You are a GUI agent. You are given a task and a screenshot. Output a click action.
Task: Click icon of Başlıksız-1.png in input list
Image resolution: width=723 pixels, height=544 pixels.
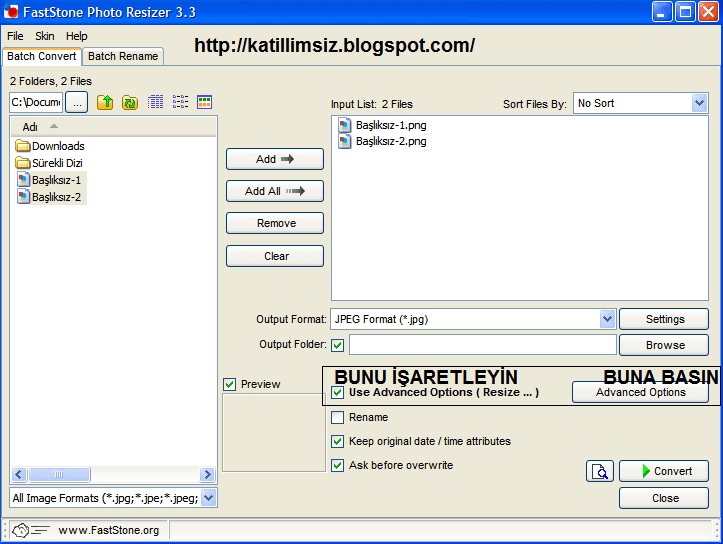(x=344, y=125)
